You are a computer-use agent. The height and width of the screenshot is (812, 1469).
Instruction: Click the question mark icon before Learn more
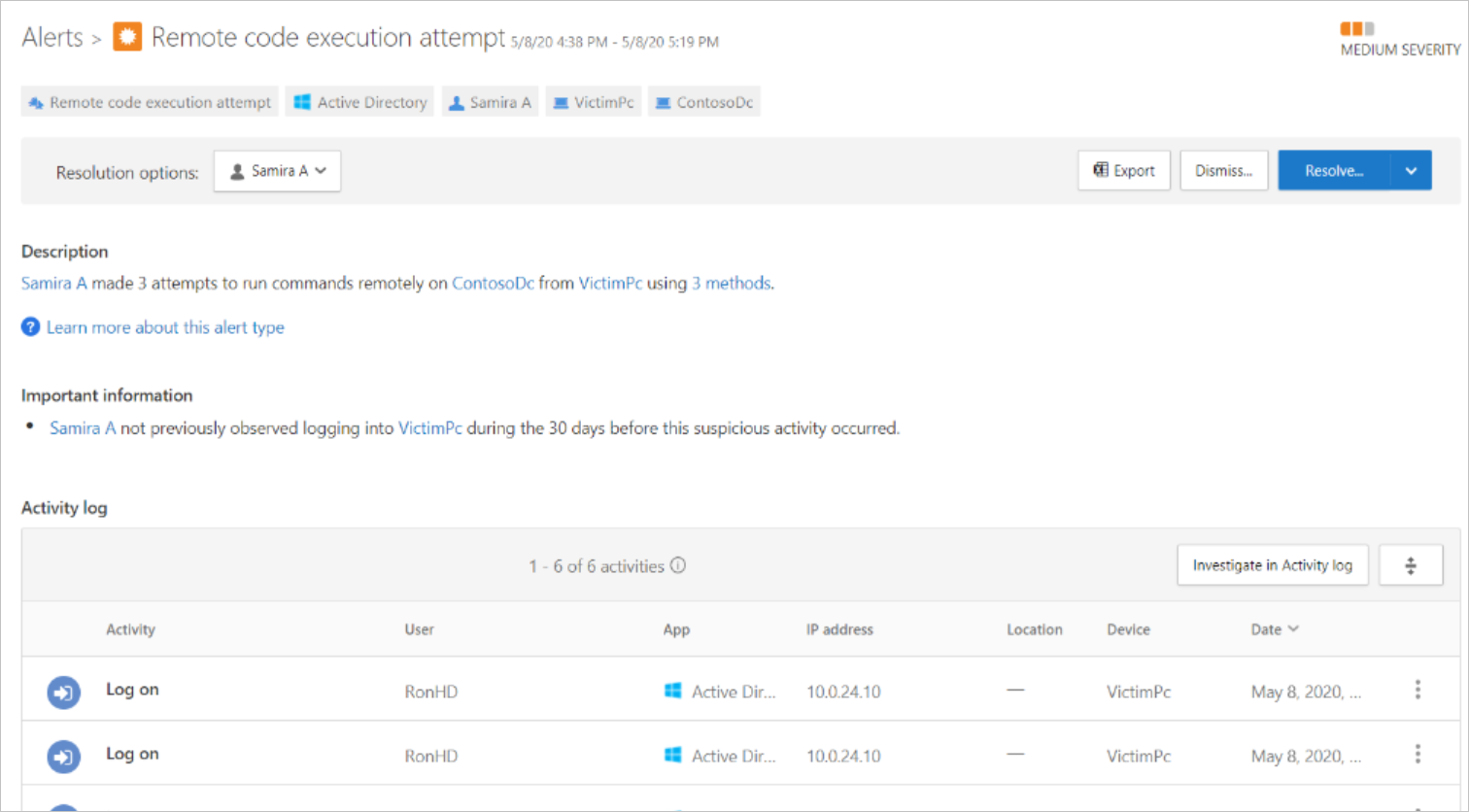tap(30, 327)
